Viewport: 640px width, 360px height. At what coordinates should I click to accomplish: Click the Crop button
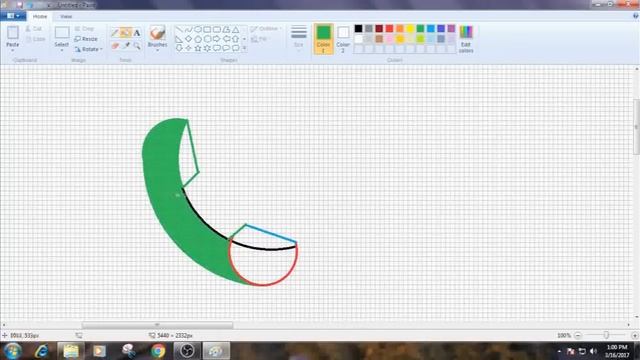pyautogui.click(x=84, y=29)
